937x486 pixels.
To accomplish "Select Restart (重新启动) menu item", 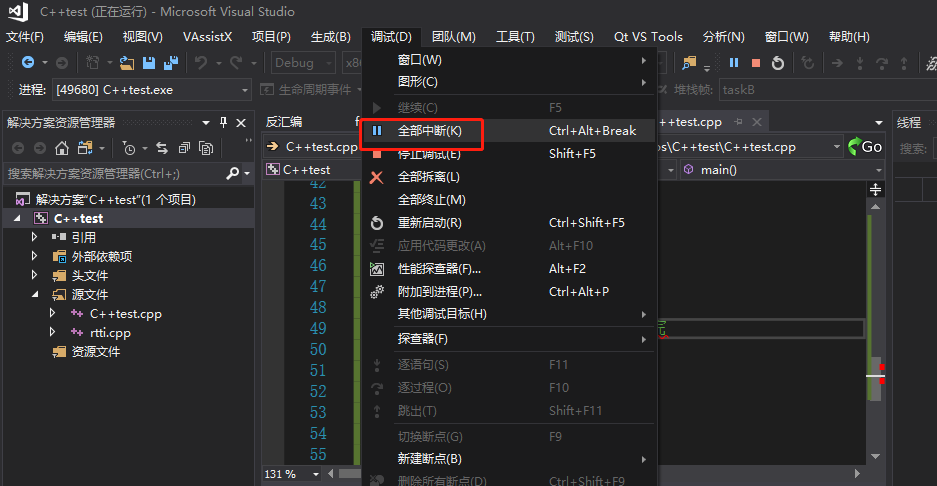I will pos(509,223).
